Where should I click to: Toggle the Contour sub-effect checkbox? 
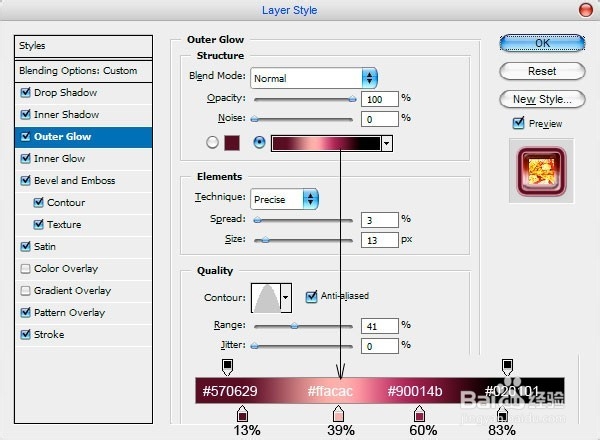[x=38, y=202]
